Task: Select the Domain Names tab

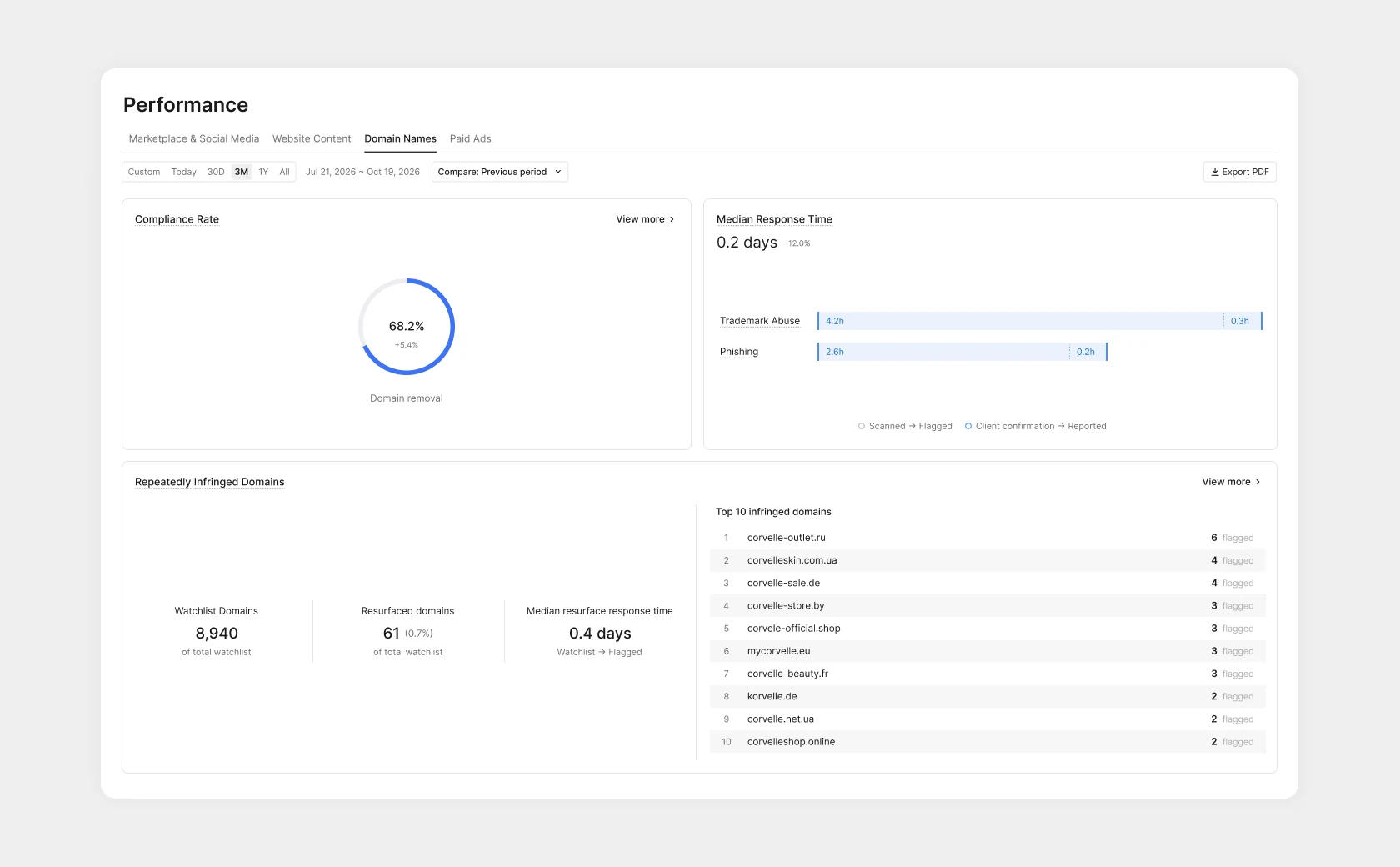Action: [x=400, y=138]
